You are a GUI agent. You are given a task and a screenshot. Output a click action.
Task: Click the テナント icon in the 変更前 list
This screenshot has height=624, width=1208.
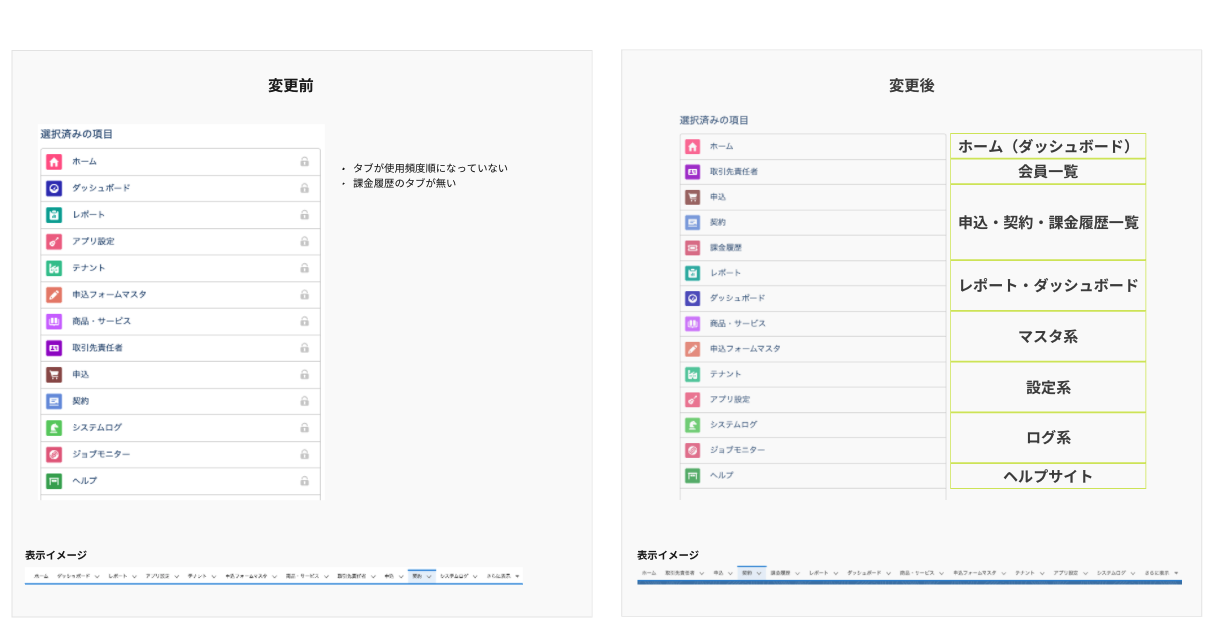[54, 268]
